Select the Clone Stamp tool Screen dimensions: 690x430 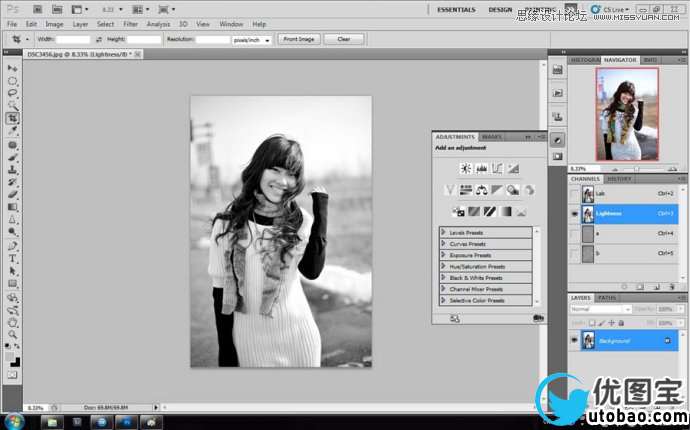point(12,170)
